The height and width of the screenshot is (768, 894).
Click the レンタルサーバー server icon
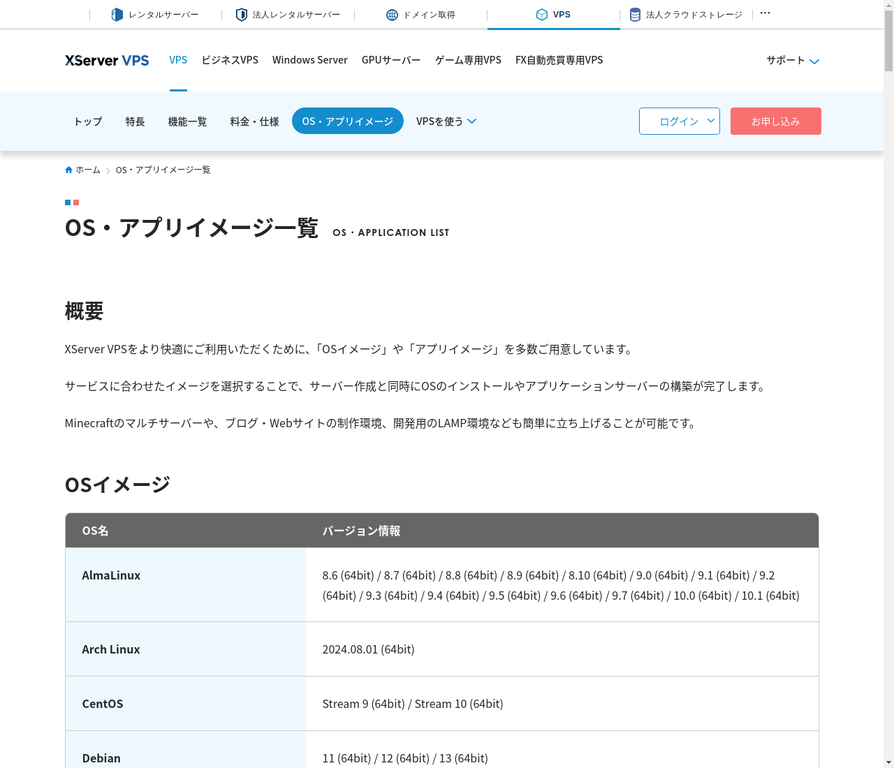pyautogui.click(x=115, y=14)
